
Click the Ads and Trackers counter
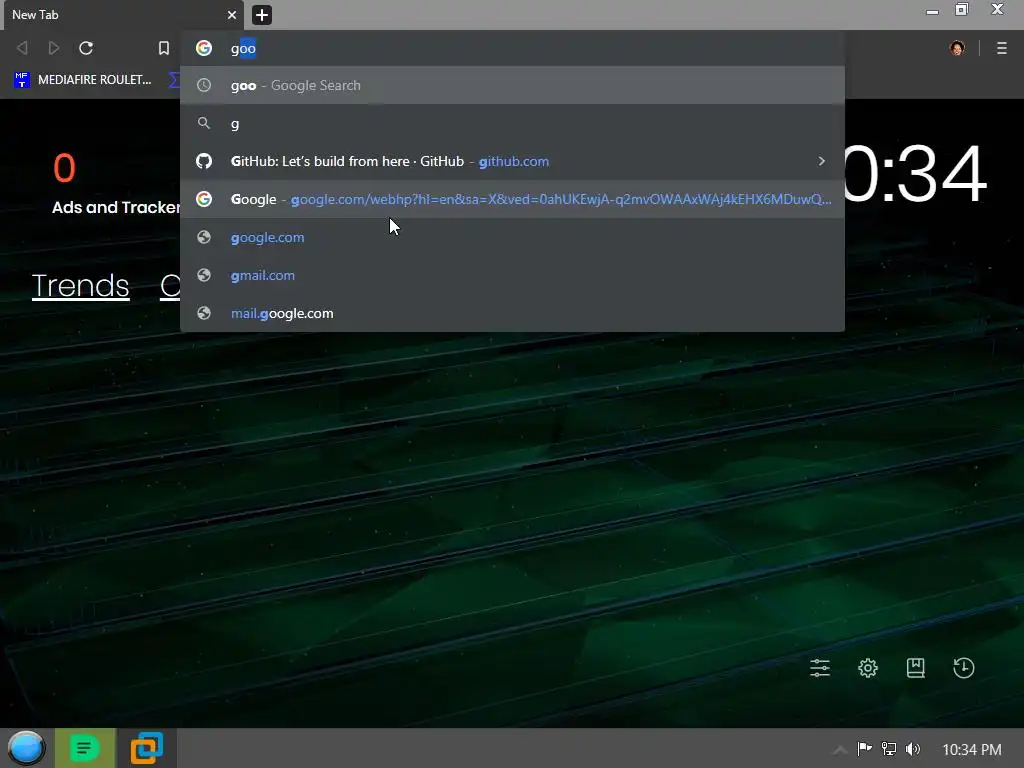tap(116, 183)
